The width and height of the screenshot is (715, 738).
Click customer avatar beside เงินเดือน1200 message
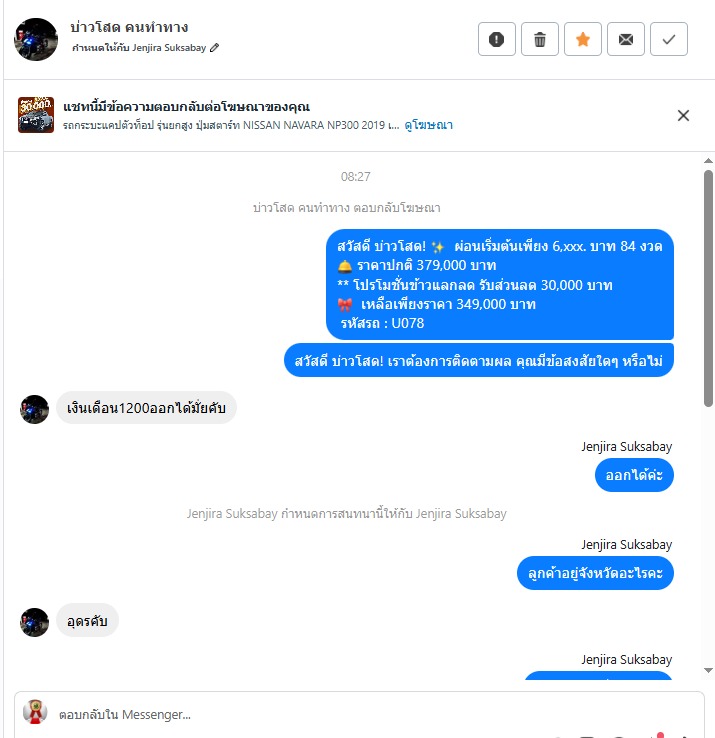(x=34, y=409)
